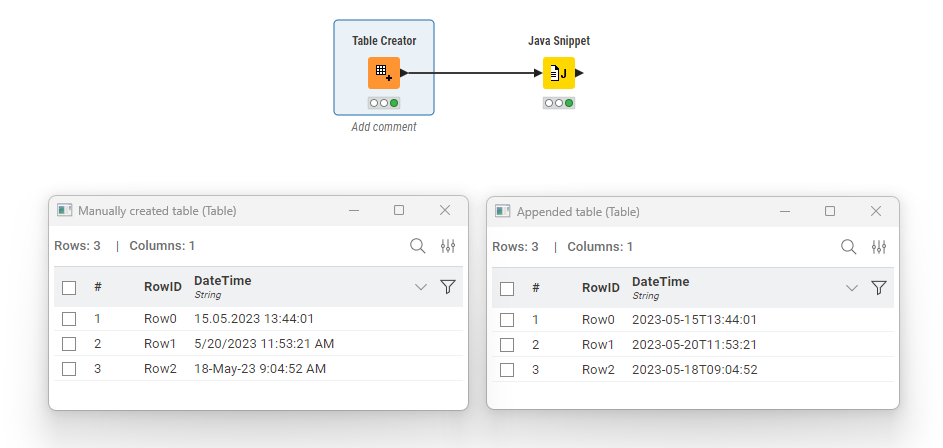Viewport: 943px width, 448px height.
Task: Open search in Manually created table window
Action: (x=418, y=246)
